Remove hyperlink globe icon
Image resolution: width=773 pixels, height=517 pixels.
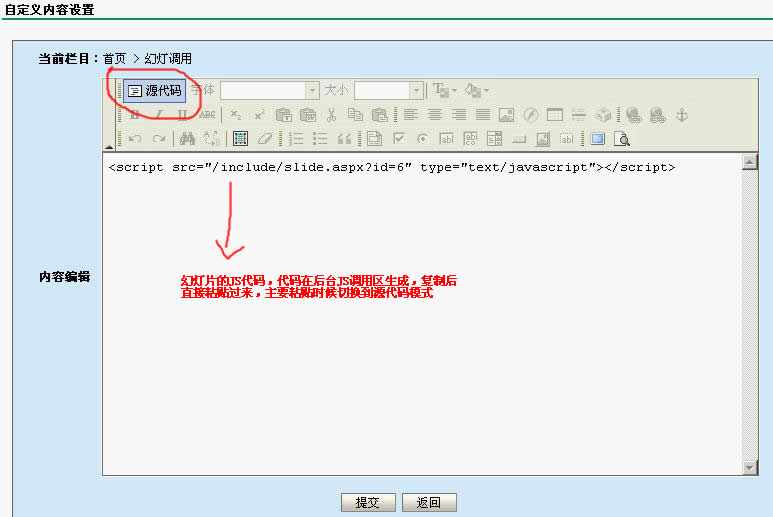click(658, 115)
